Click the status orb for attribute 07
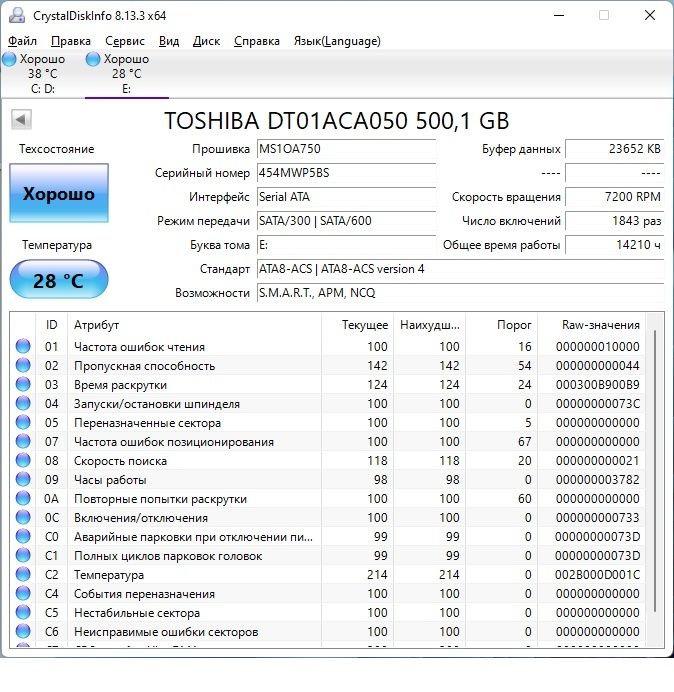 coord(23,441)
